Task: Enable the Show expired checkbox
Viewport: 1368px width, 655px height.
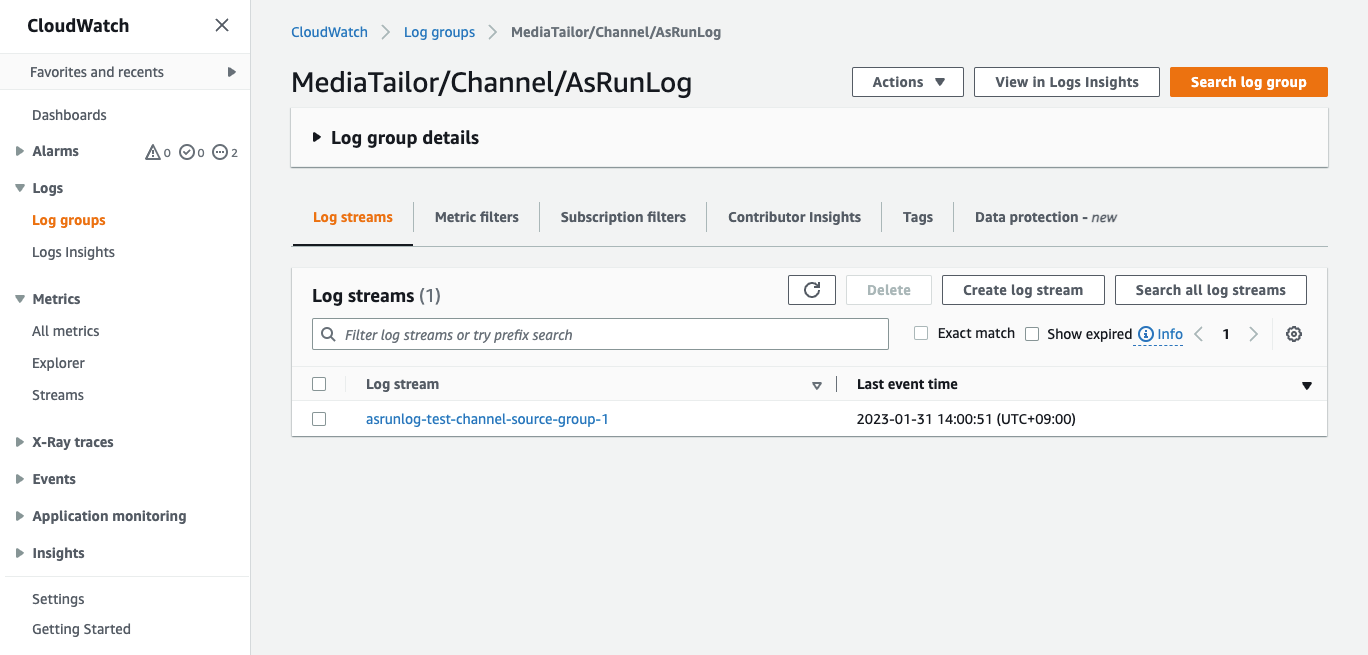Action: [1032, 334]
